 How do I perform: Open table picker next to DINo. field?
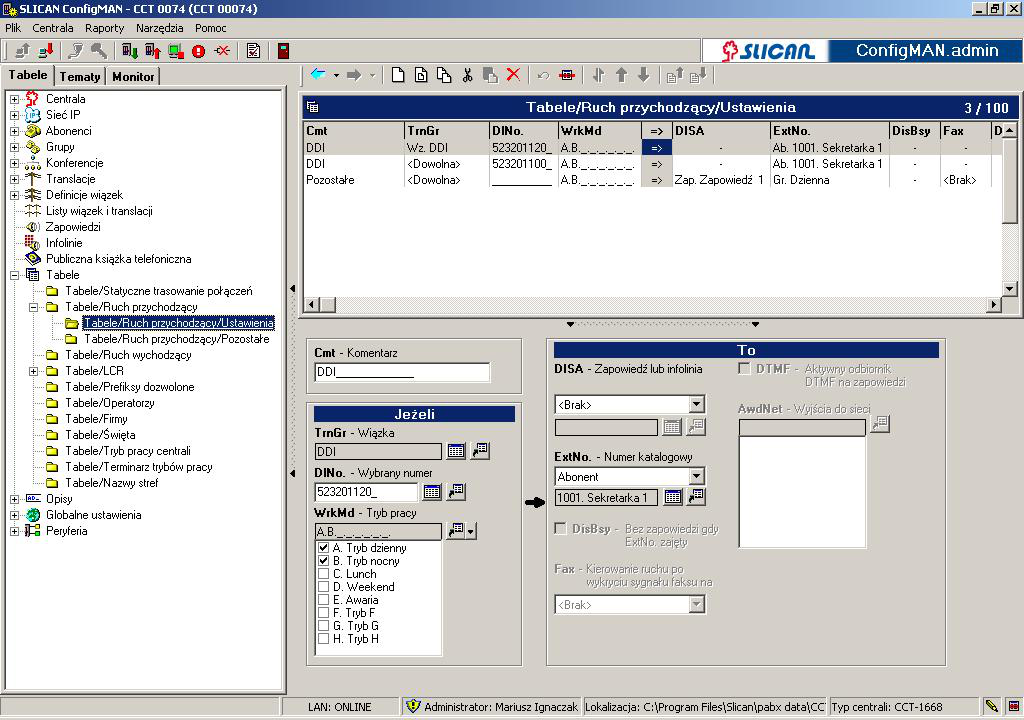tap(432, 491)
